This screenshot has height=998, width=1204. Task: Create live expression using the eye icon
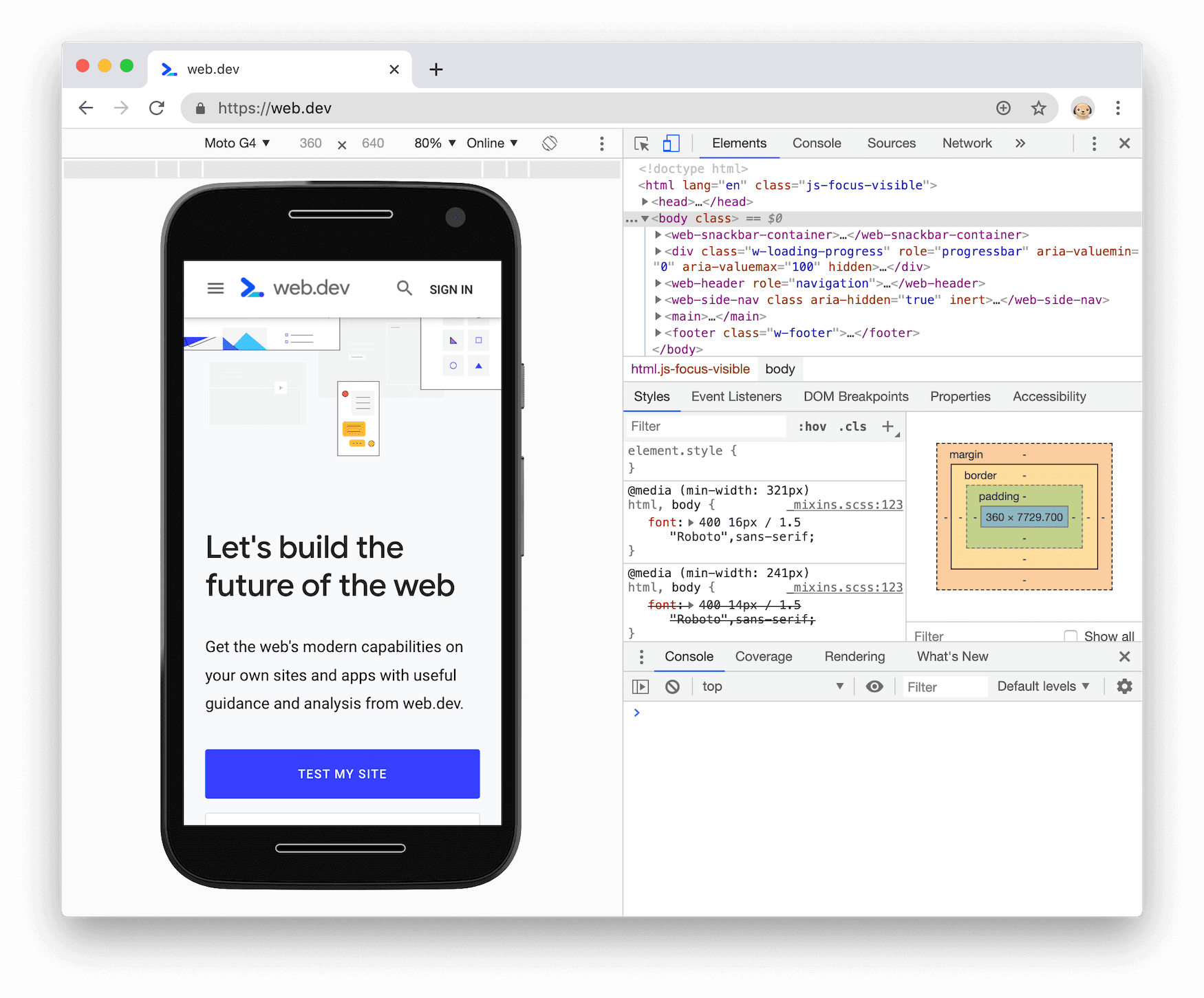[x=874, y=686]
